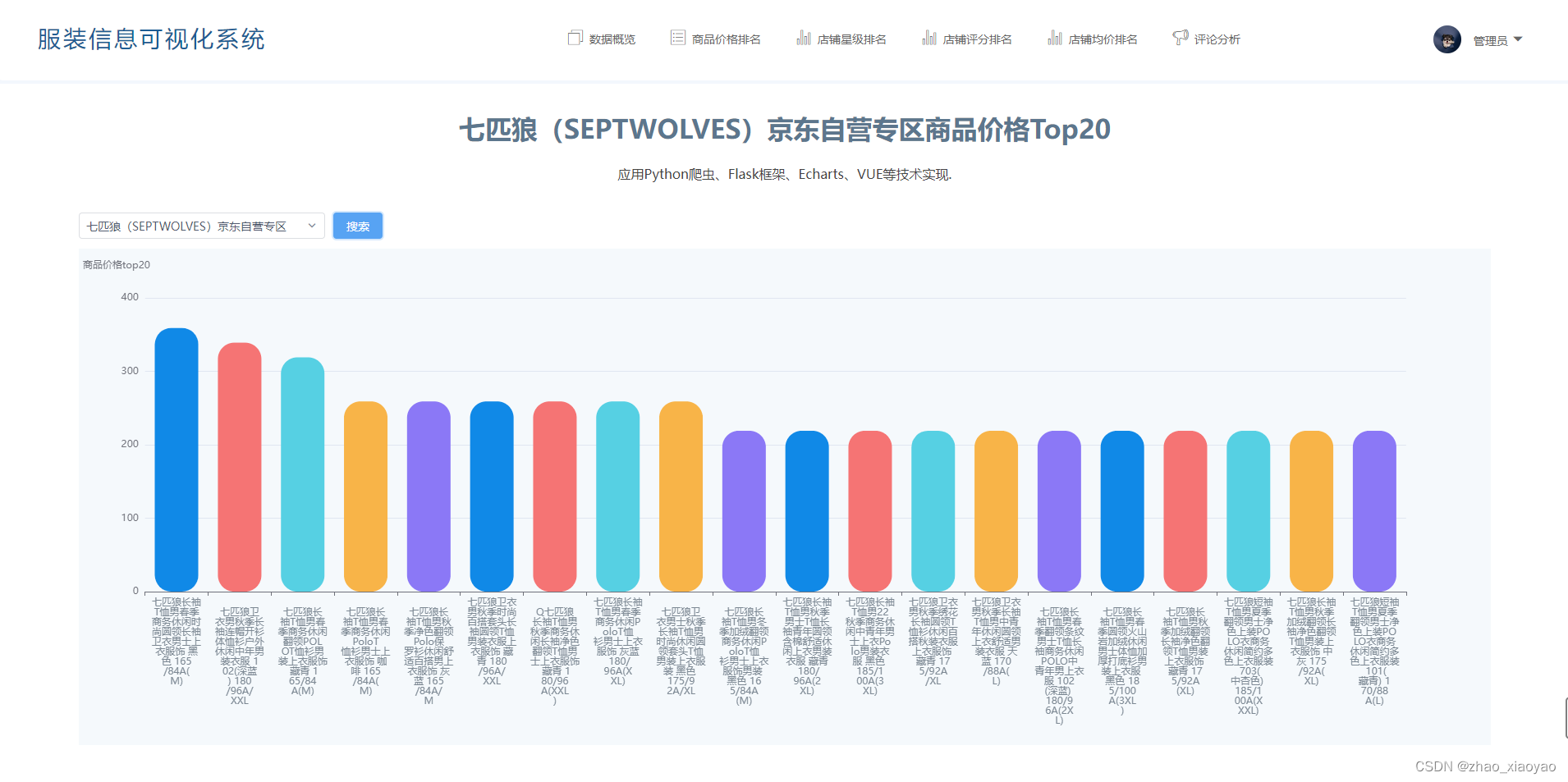Click the 商品价格排名 list icon
The width and height of the screenshot is (1568, 782).
point(677,38)
